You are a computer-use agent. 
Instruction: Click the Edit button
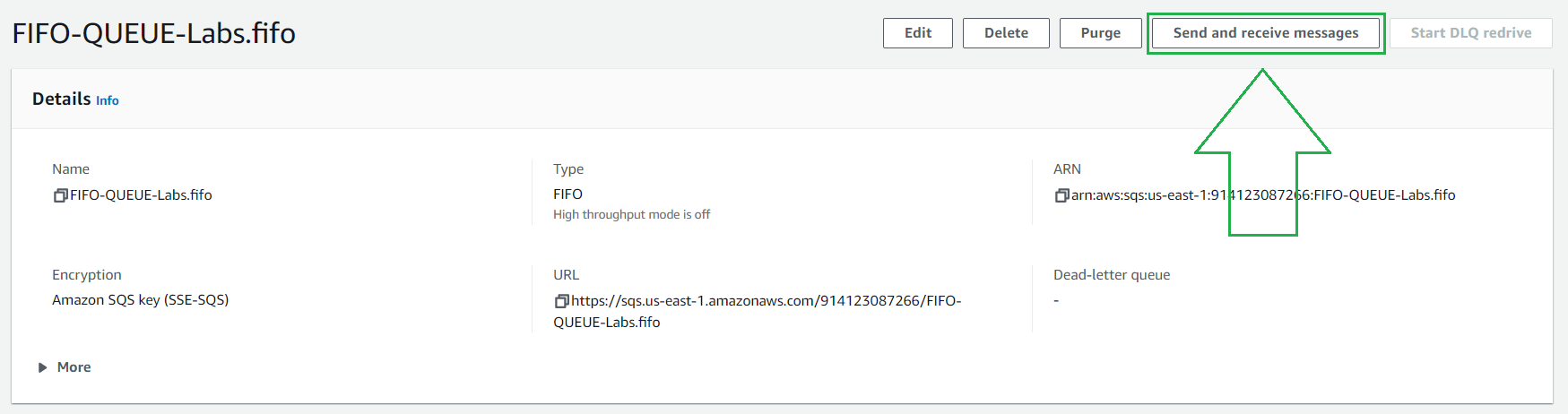(x=917, y=33)
